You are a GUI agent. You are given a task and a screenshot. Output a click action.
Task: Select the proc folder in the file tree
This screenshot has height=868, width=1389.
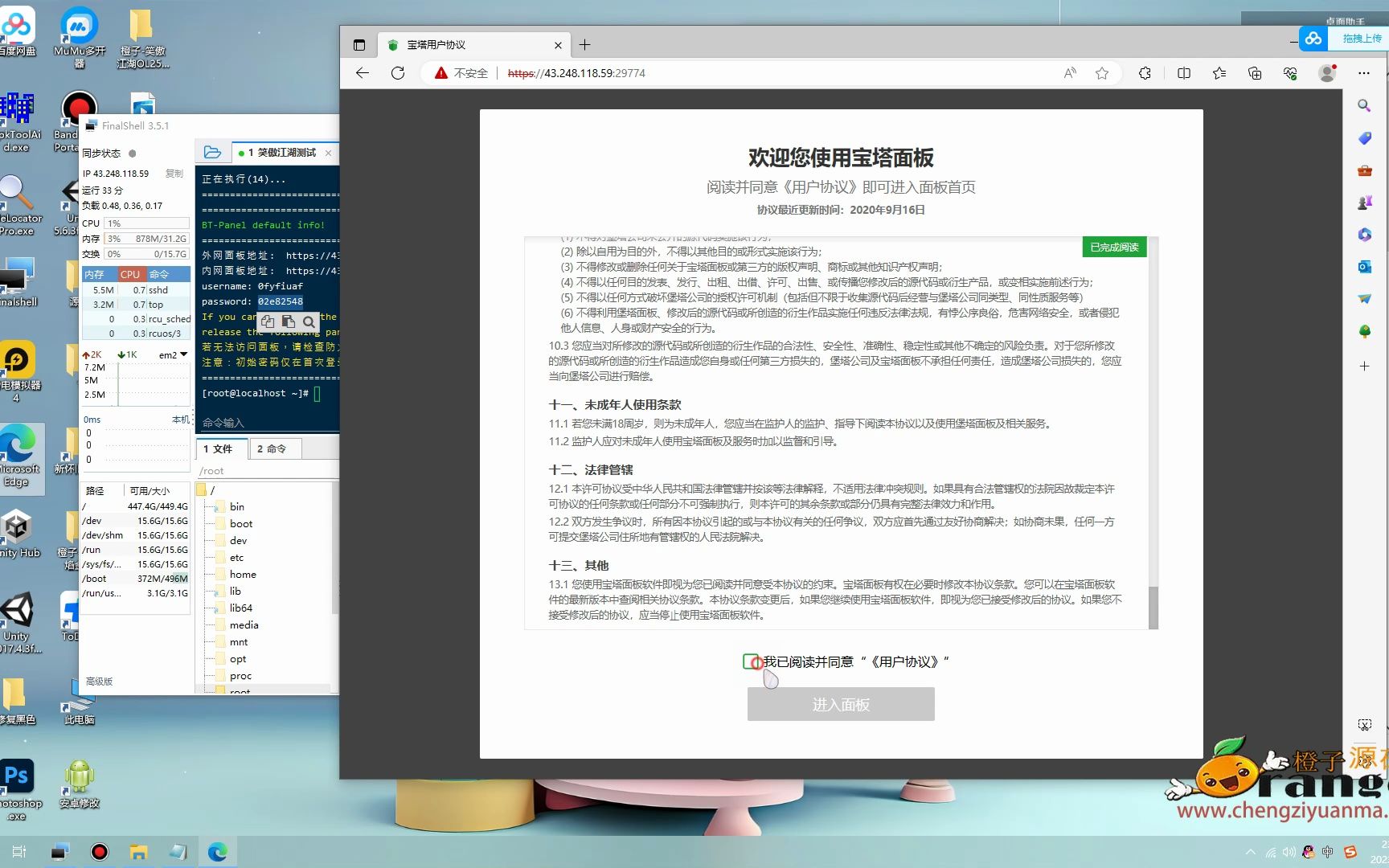[x=240, y=675]
